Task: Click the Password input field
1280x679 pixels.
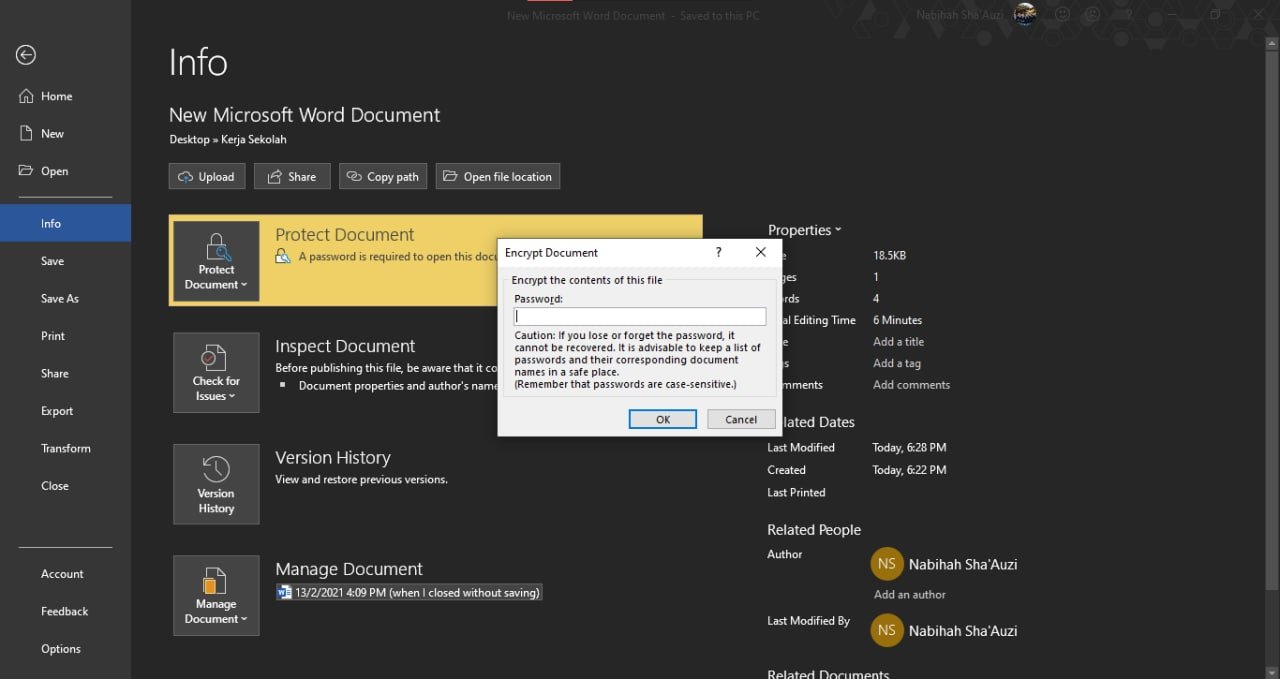Action: pos(640,316)
